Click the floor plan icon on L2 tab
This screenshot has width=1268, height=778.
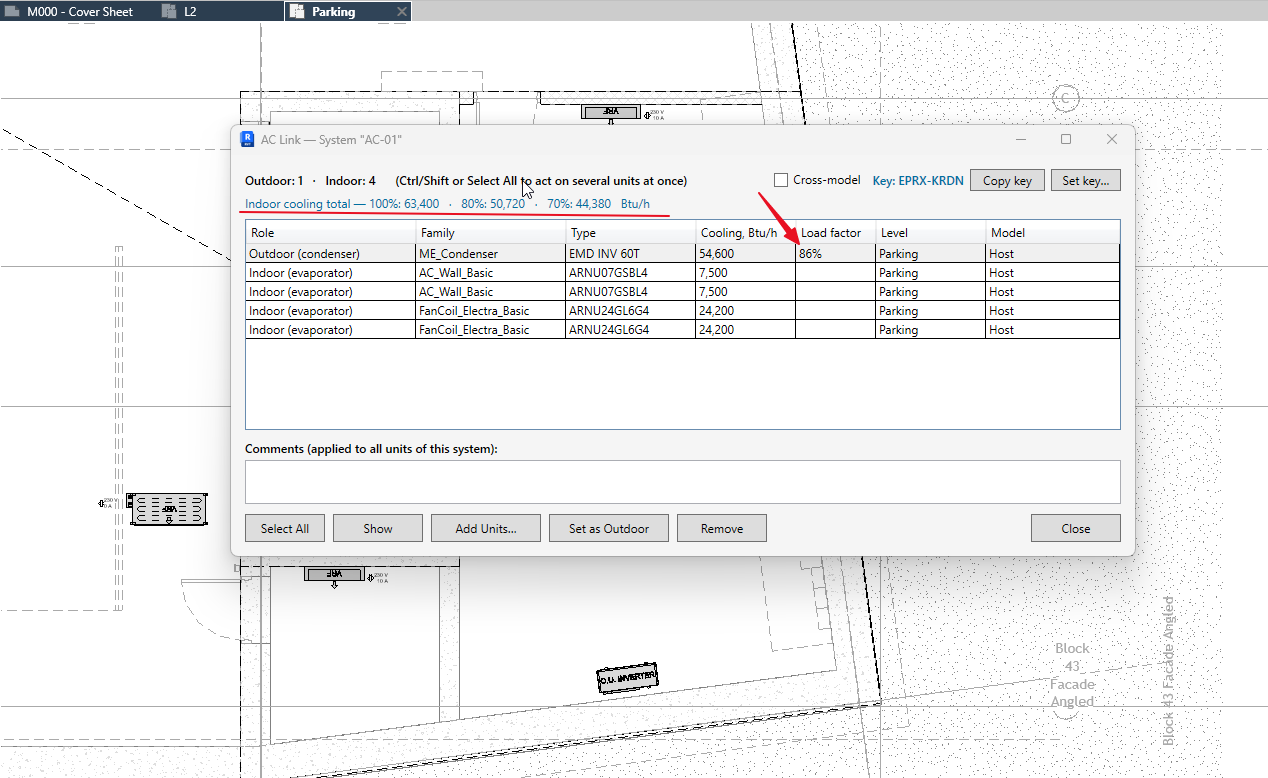pyautogui.click(x=169, y=12)
